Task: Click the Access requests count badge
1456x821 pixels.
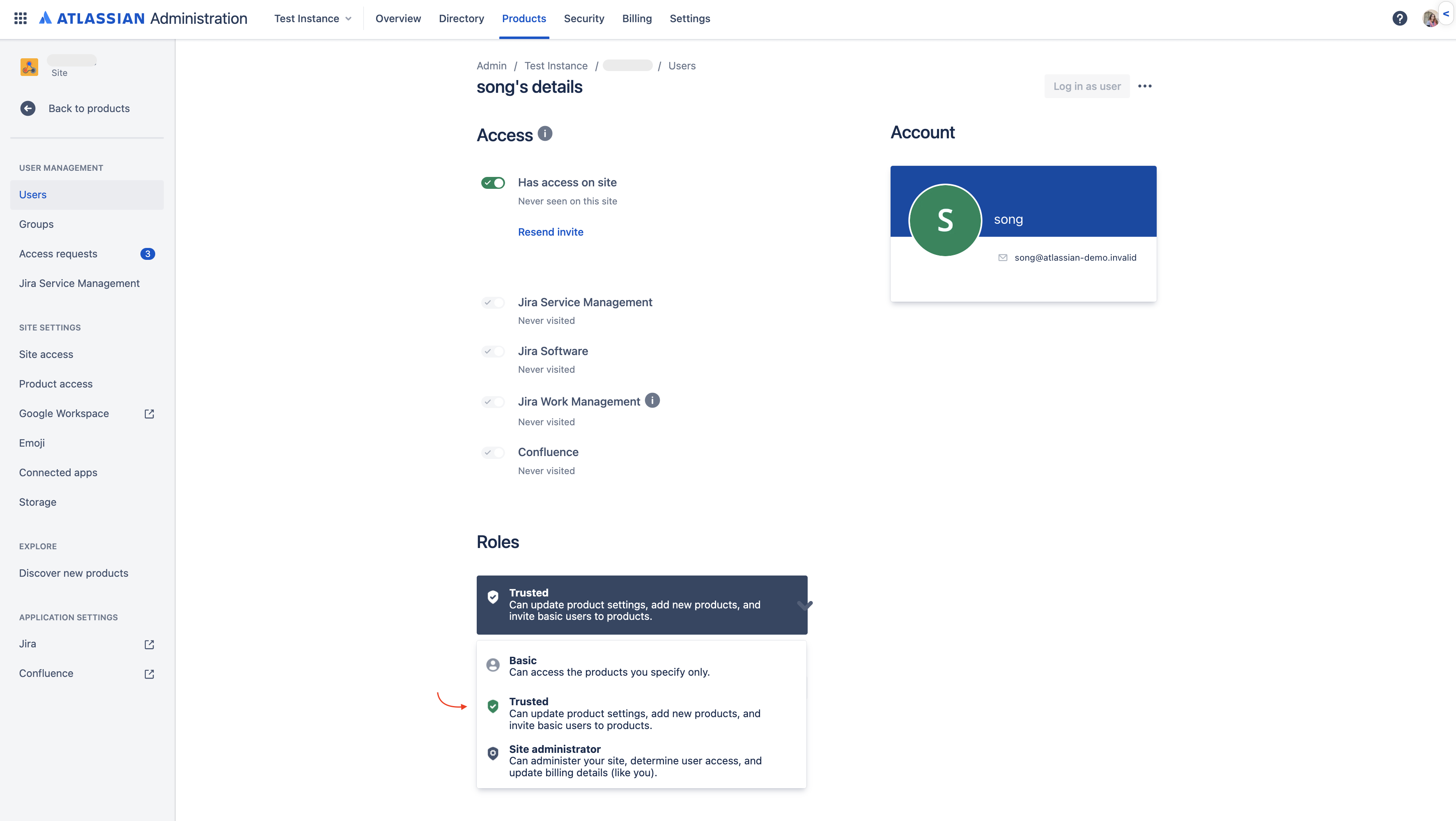Action: (147, 254)
